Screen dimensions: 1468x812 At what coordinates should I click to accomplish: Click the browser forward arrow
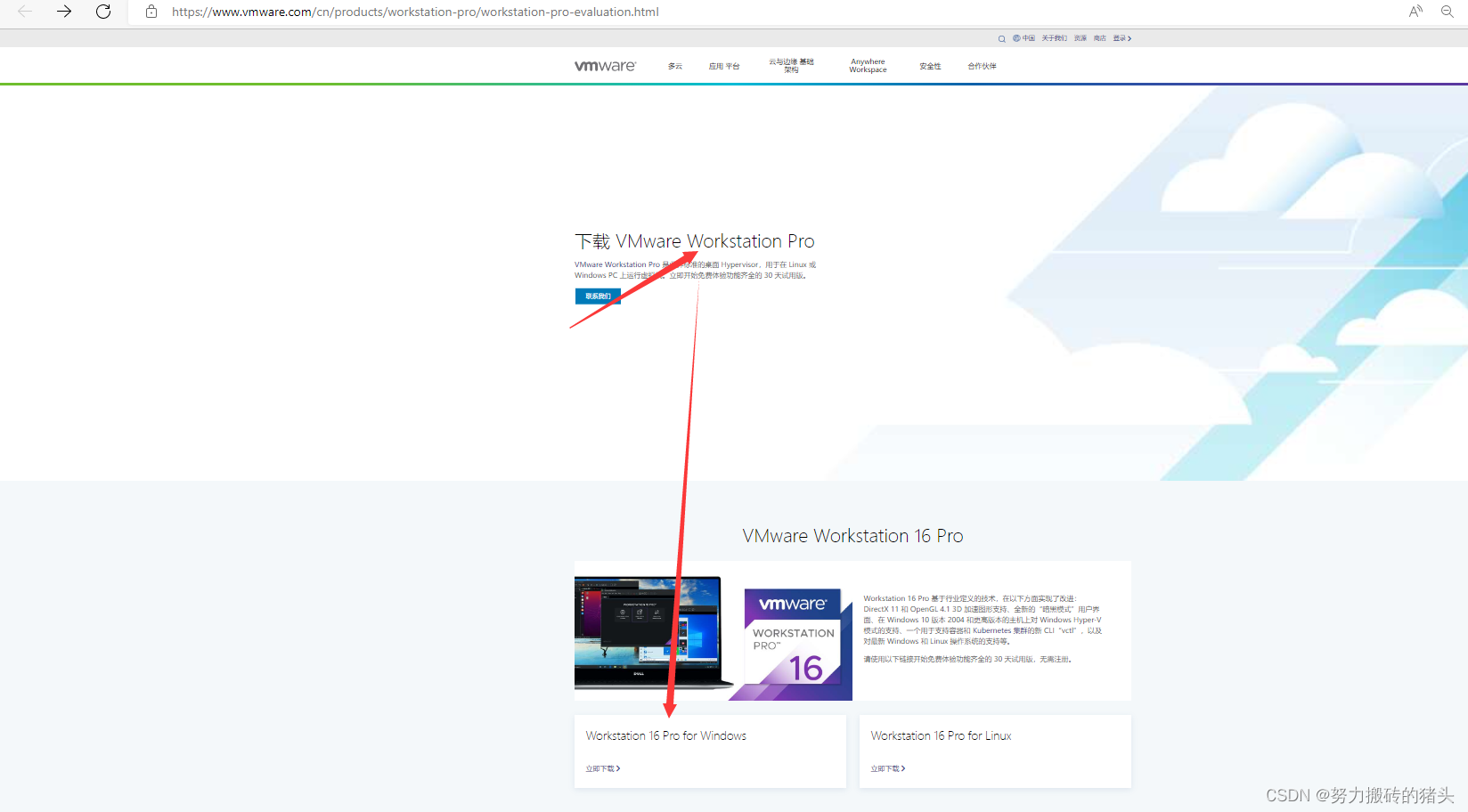coord(64,12)
